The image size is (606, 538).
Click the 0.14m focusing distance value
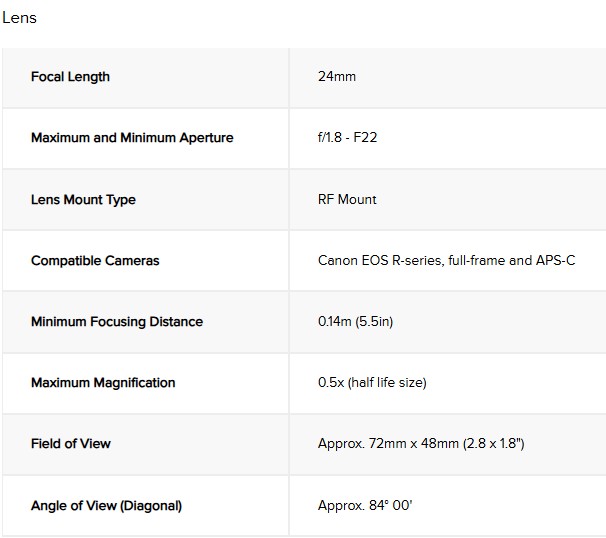(335, 322)
